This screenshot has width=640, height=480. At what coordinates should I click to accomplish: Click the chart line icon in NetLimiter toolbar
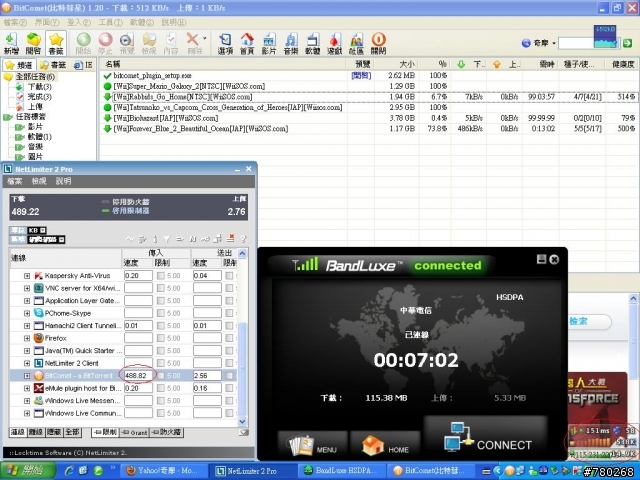pyautogui.click(x=130, y=239)
